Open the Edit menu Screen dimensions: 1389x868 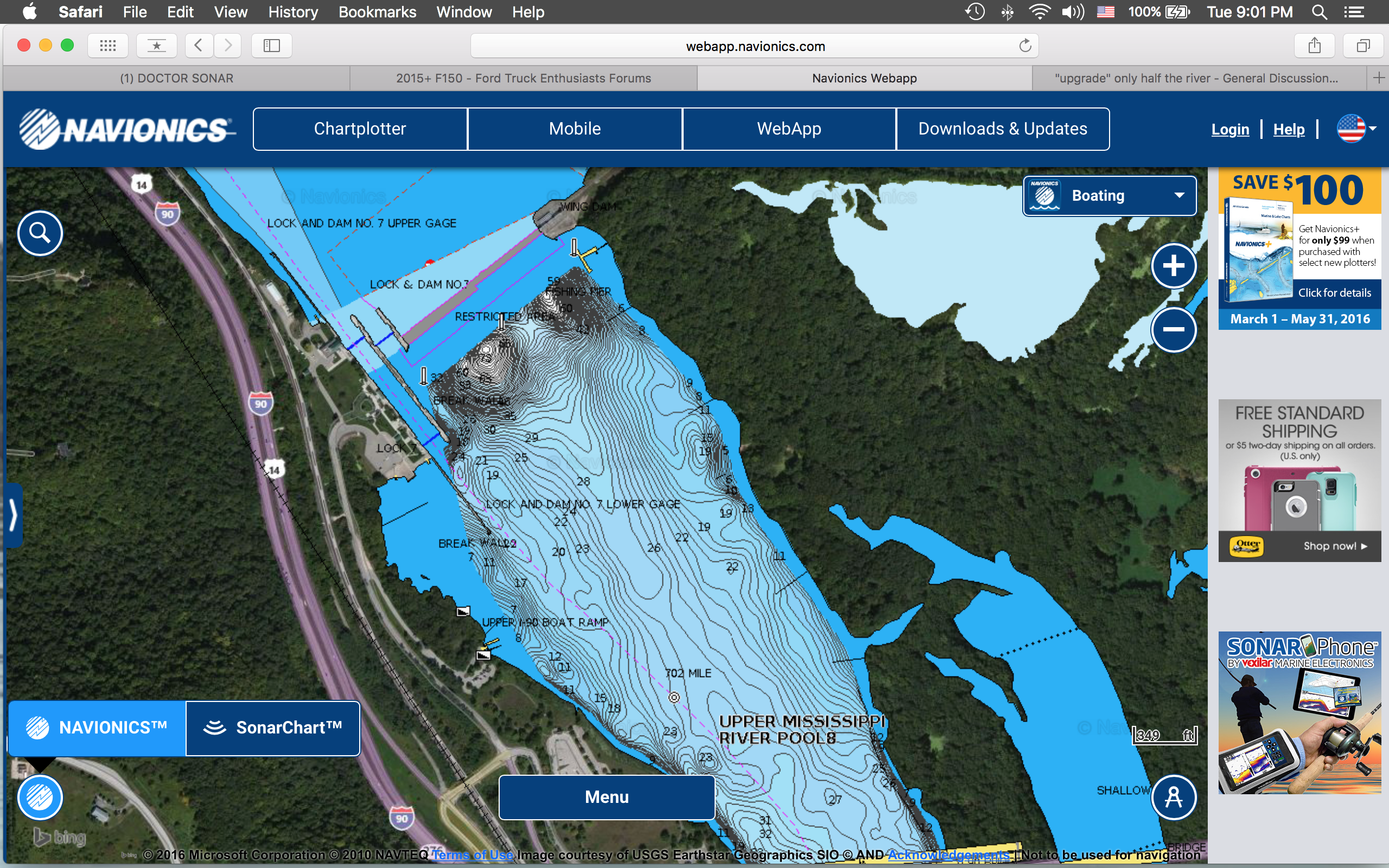[x=180, y=11]
